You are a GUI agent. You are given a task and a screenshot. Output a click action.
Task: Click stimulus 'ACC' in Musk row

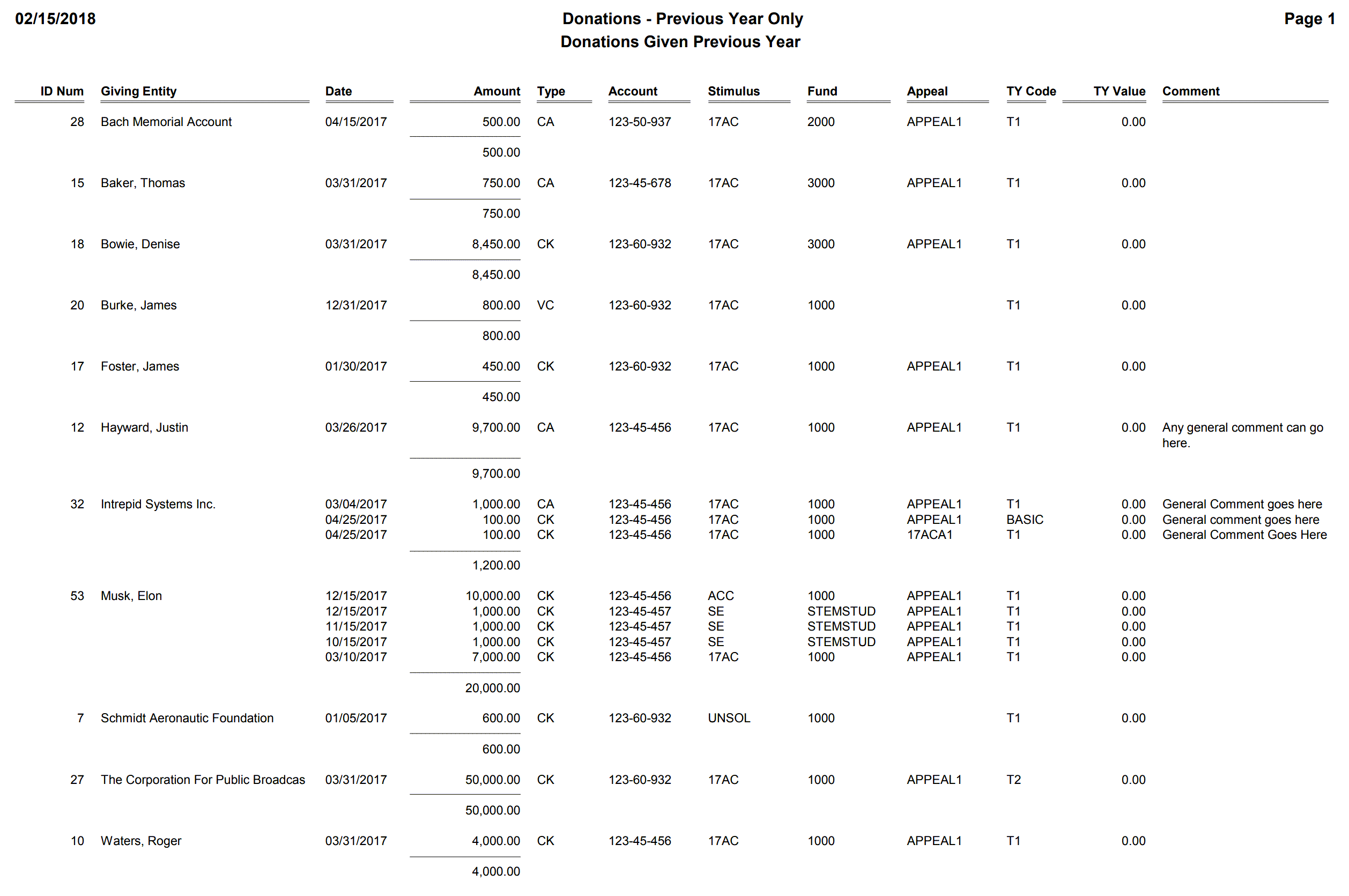click(721, 595)
